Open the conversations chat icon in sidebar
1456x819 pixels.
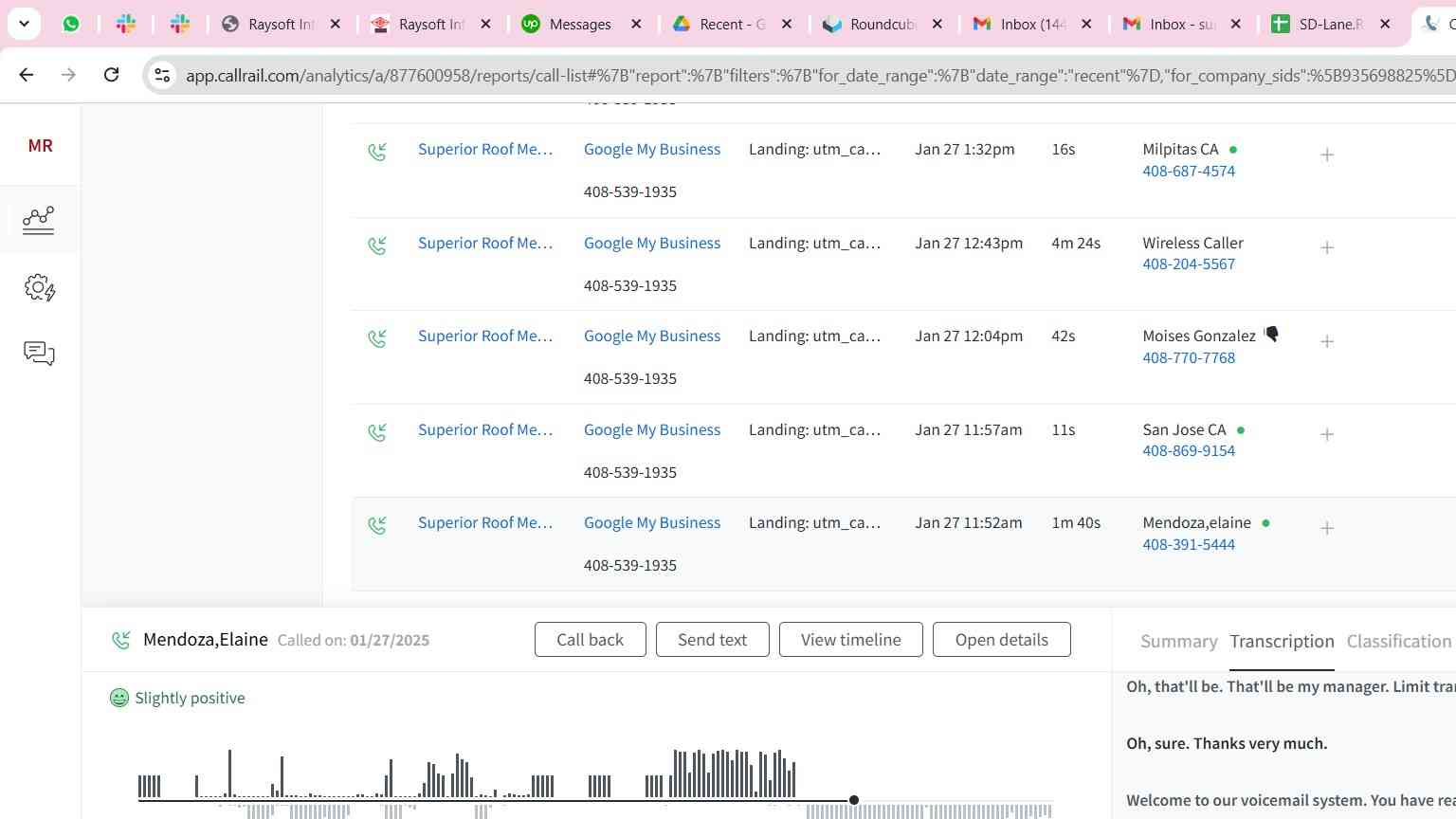39,354
